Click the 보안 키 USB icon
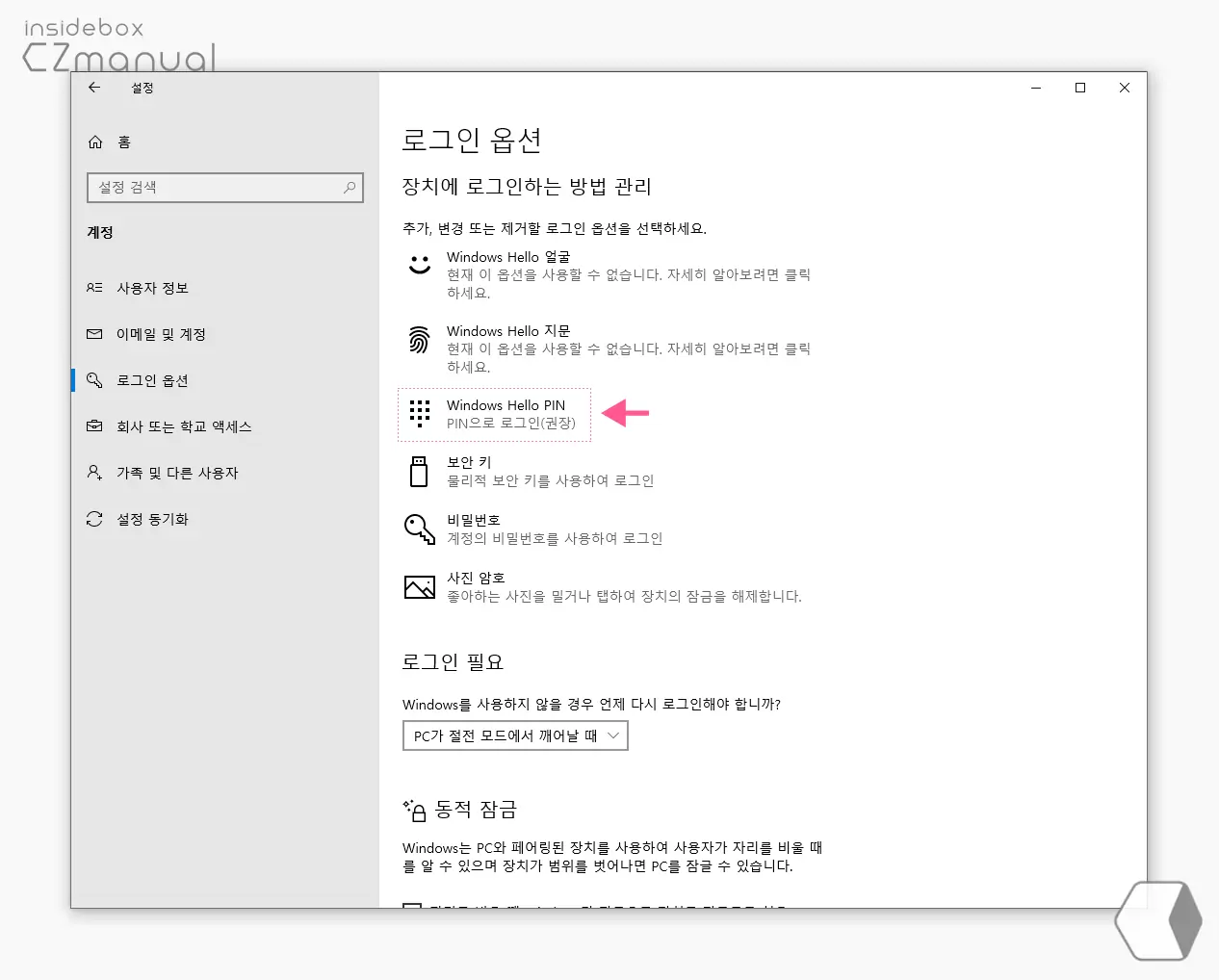The image size is (1219, 980). click(419, 472)
